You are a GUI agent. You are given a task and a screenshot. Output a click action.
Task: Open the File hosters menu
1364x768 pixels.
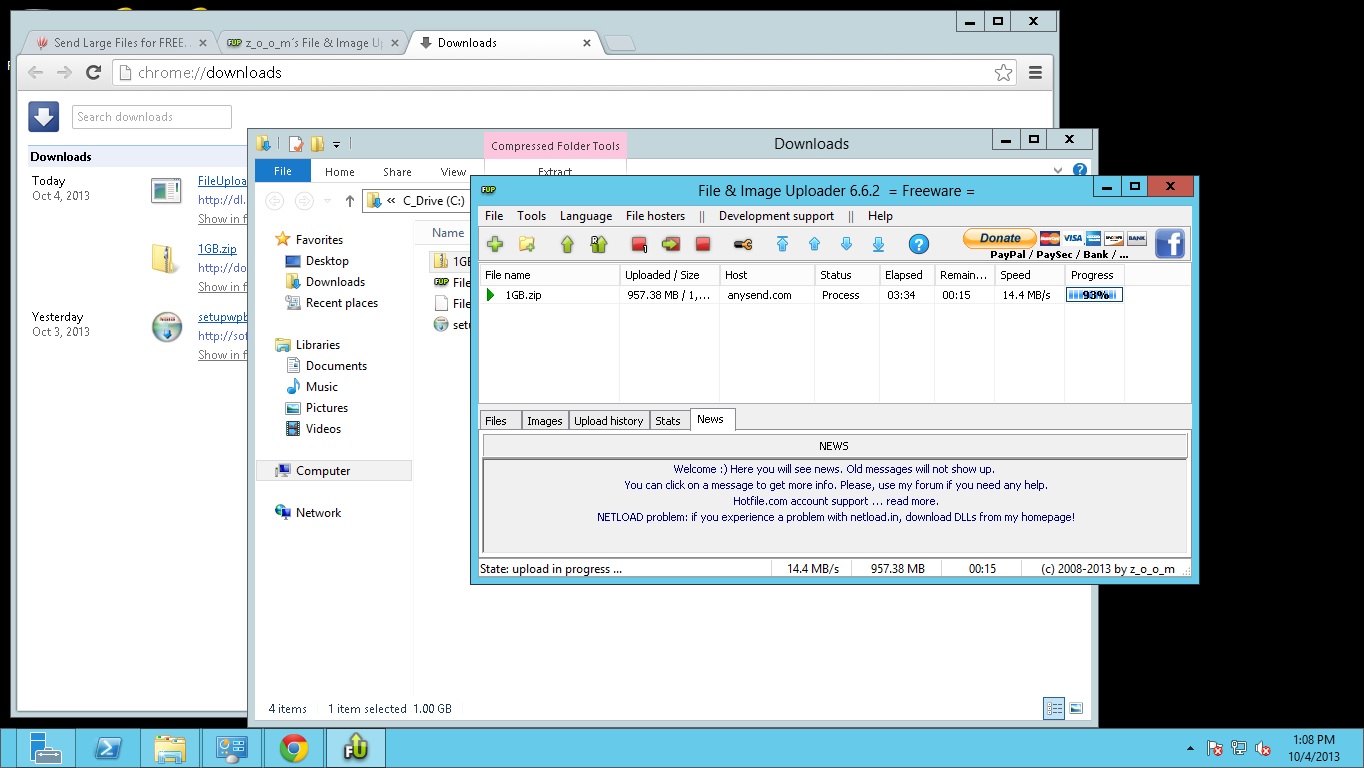coord(655,216)
